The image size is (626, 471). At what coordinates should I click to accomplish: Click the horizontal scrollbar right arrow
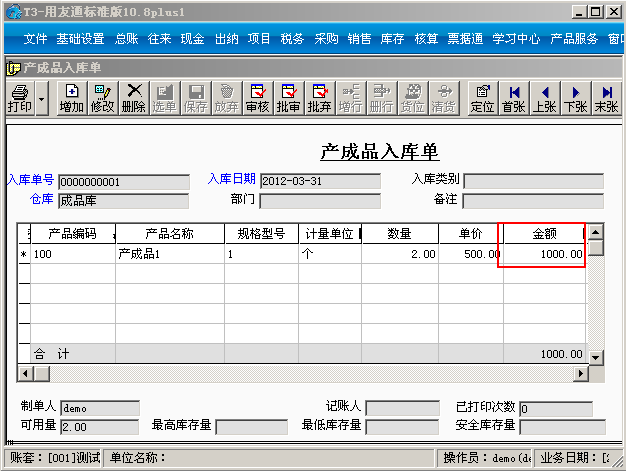pos(581,374)
